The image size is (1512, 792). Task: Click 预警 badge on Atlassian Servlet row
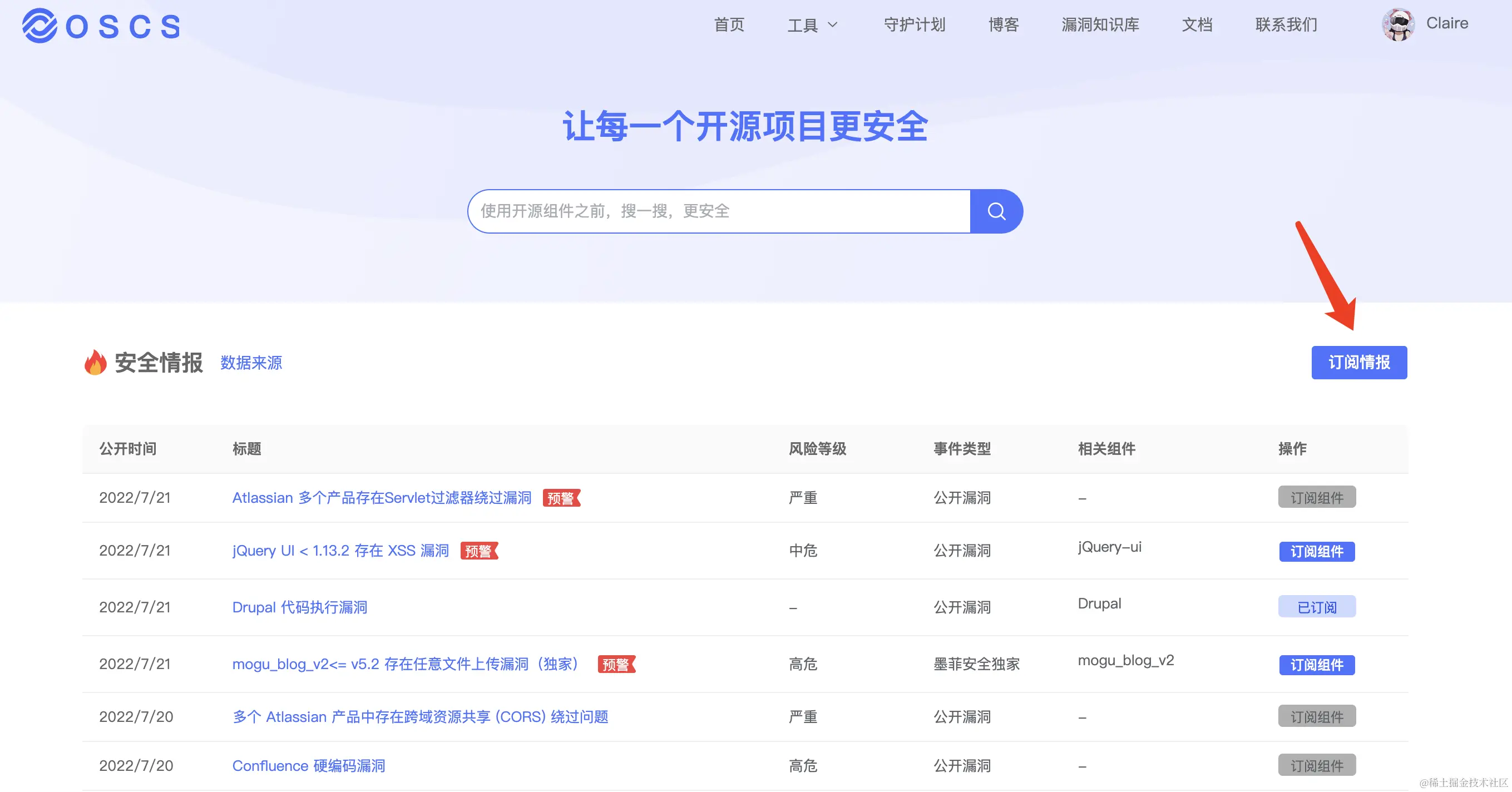[561, 498]
